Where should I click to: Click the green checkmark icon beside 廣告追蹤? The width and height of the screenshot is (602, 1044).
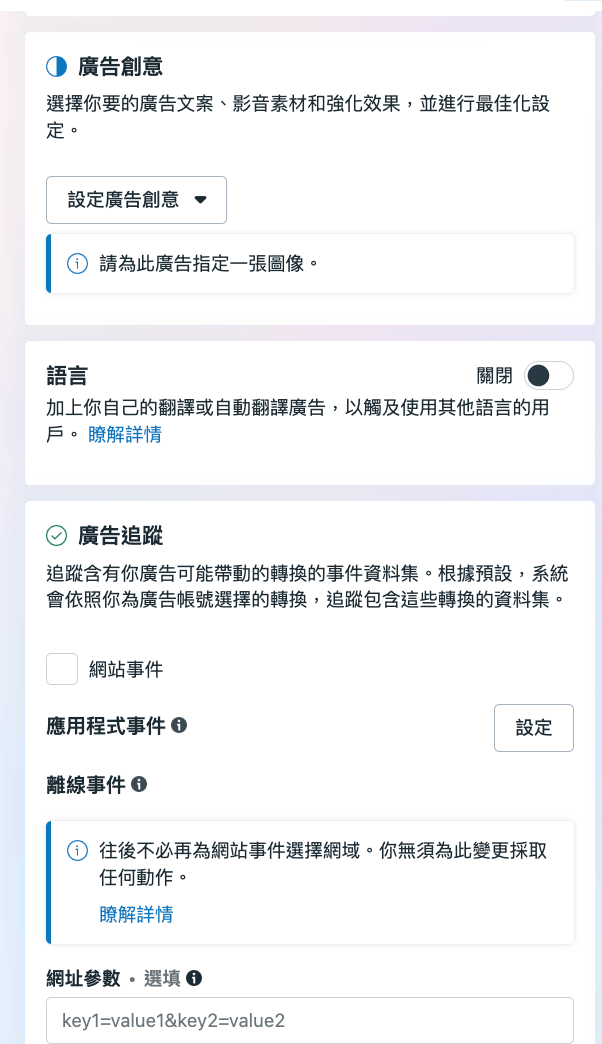(57, 536)
